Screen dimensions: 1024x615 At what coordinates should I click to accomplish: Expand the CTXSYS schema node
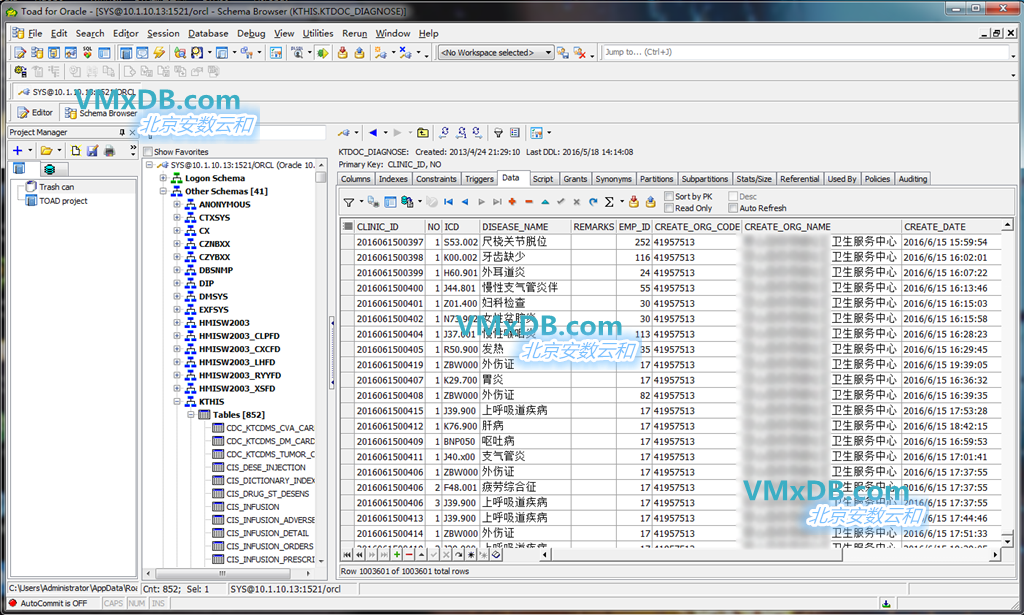(177, 217)
